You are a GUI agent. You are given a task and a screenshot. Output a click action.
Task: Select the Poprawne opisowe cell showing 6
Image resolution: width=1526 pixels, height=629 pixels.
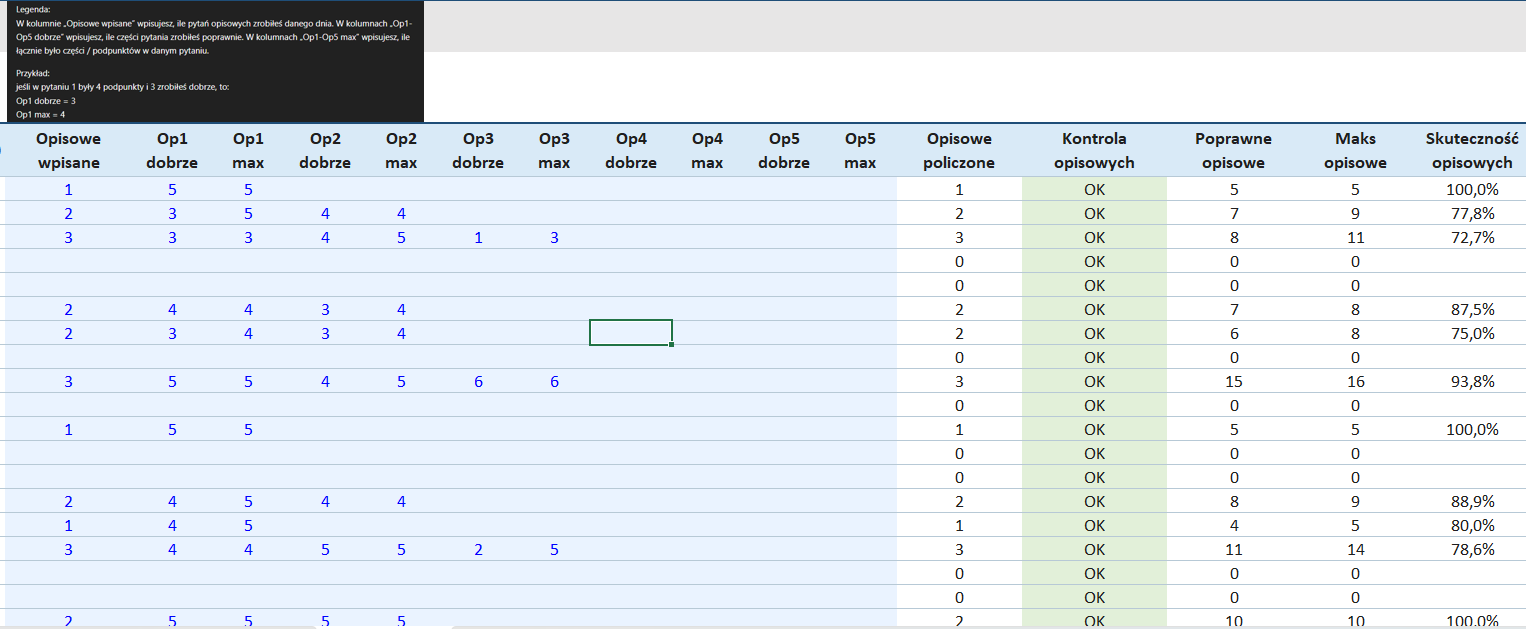(1234, 333)
